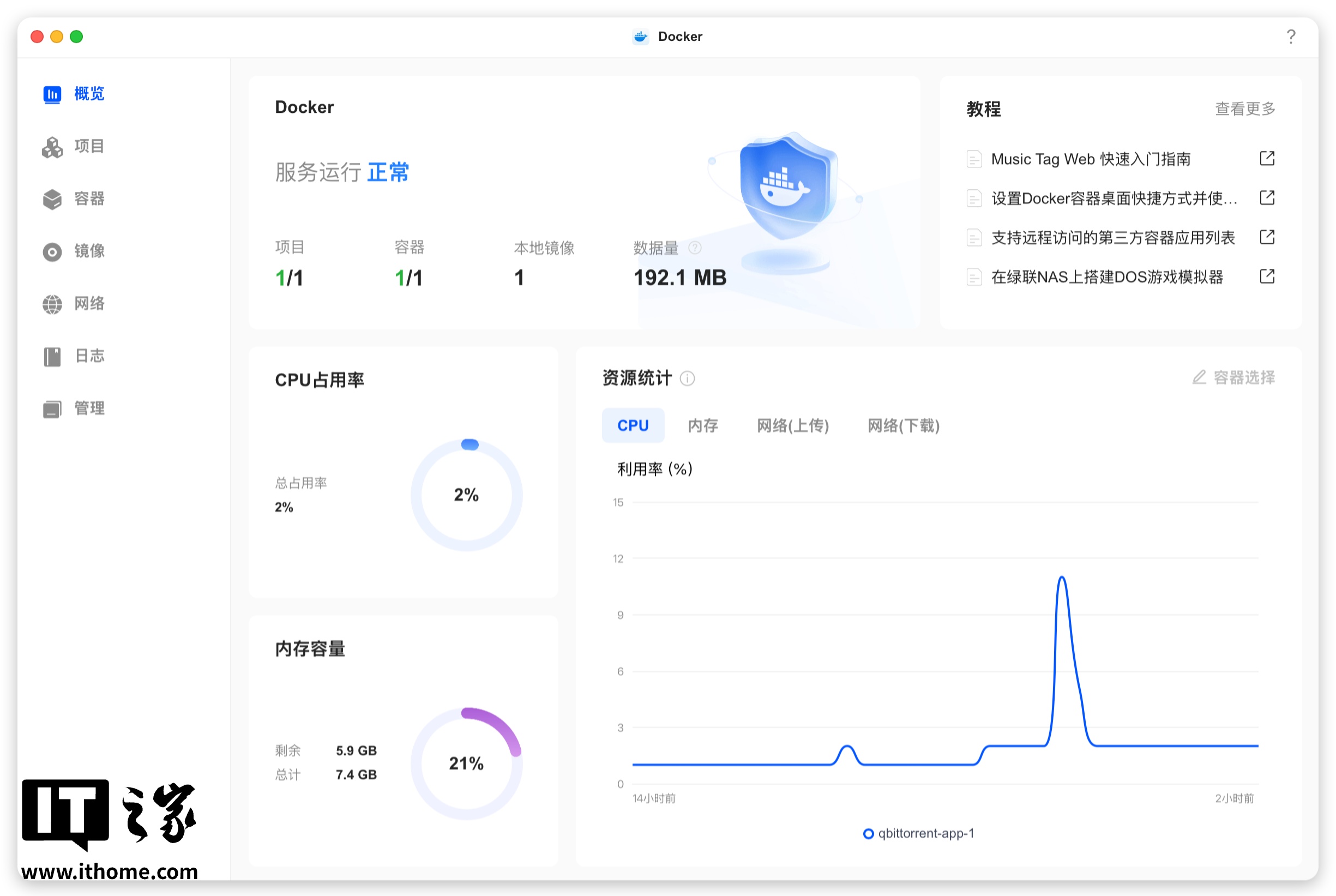
Task: Click the 正常 service status text
Action: [387, 172]
